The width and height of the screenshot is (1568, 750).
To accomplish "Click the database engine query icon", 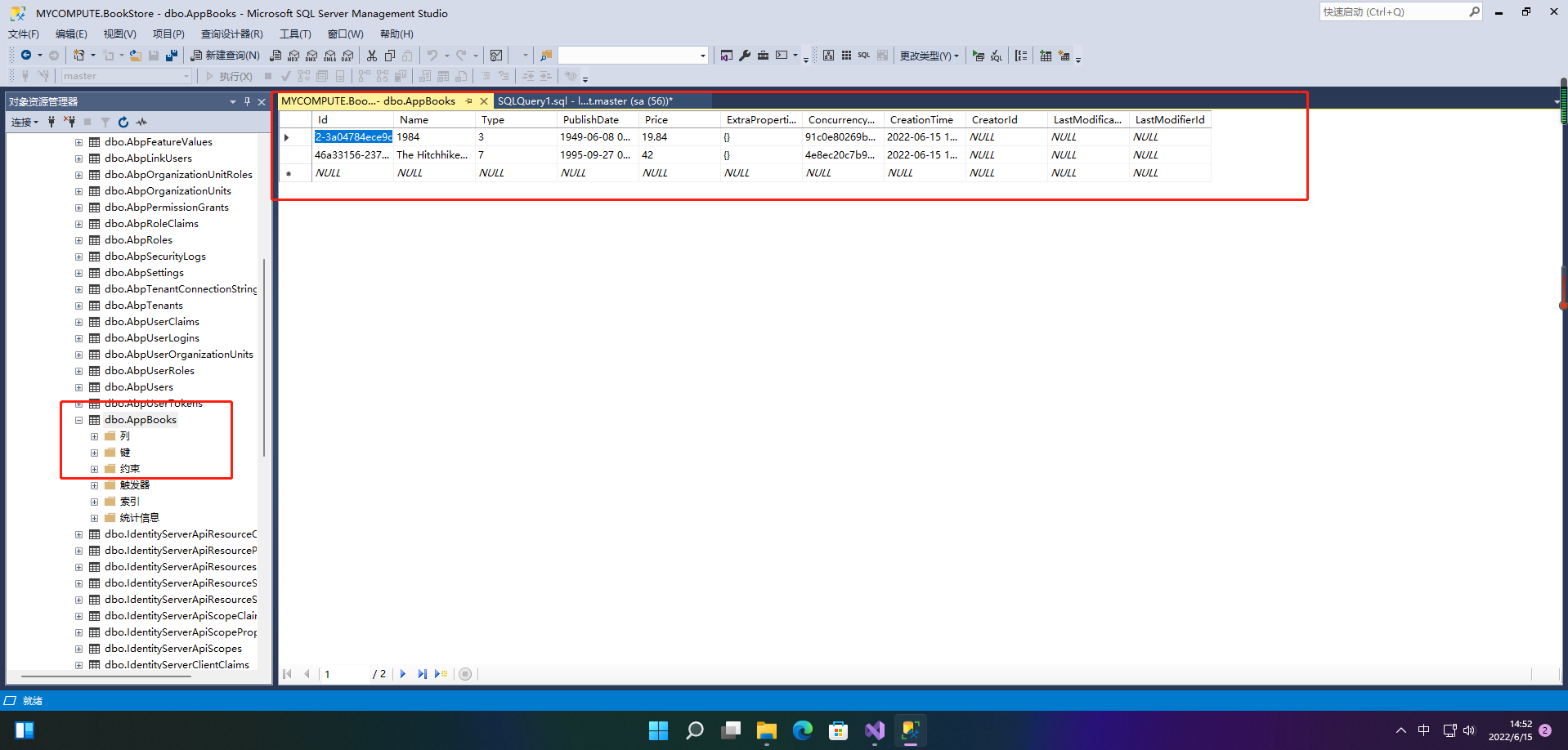I will [276, 56].
